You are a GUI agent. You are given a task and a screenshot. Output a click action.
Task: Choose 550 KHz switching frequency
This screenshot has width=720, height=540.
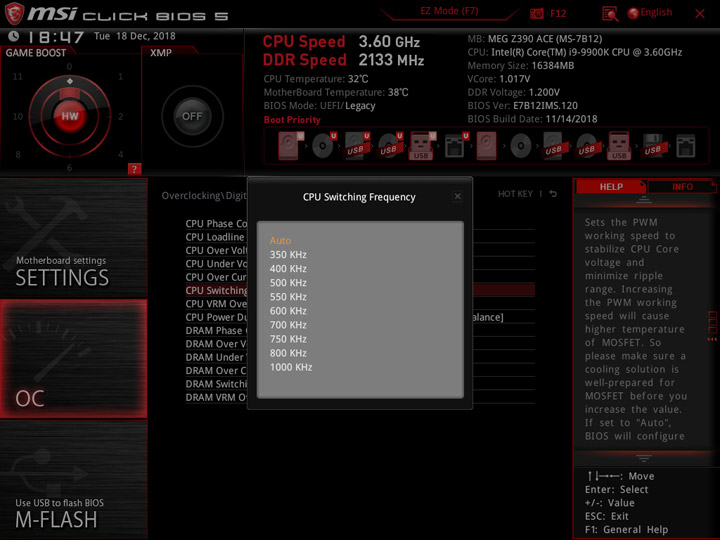click(288, 297)
